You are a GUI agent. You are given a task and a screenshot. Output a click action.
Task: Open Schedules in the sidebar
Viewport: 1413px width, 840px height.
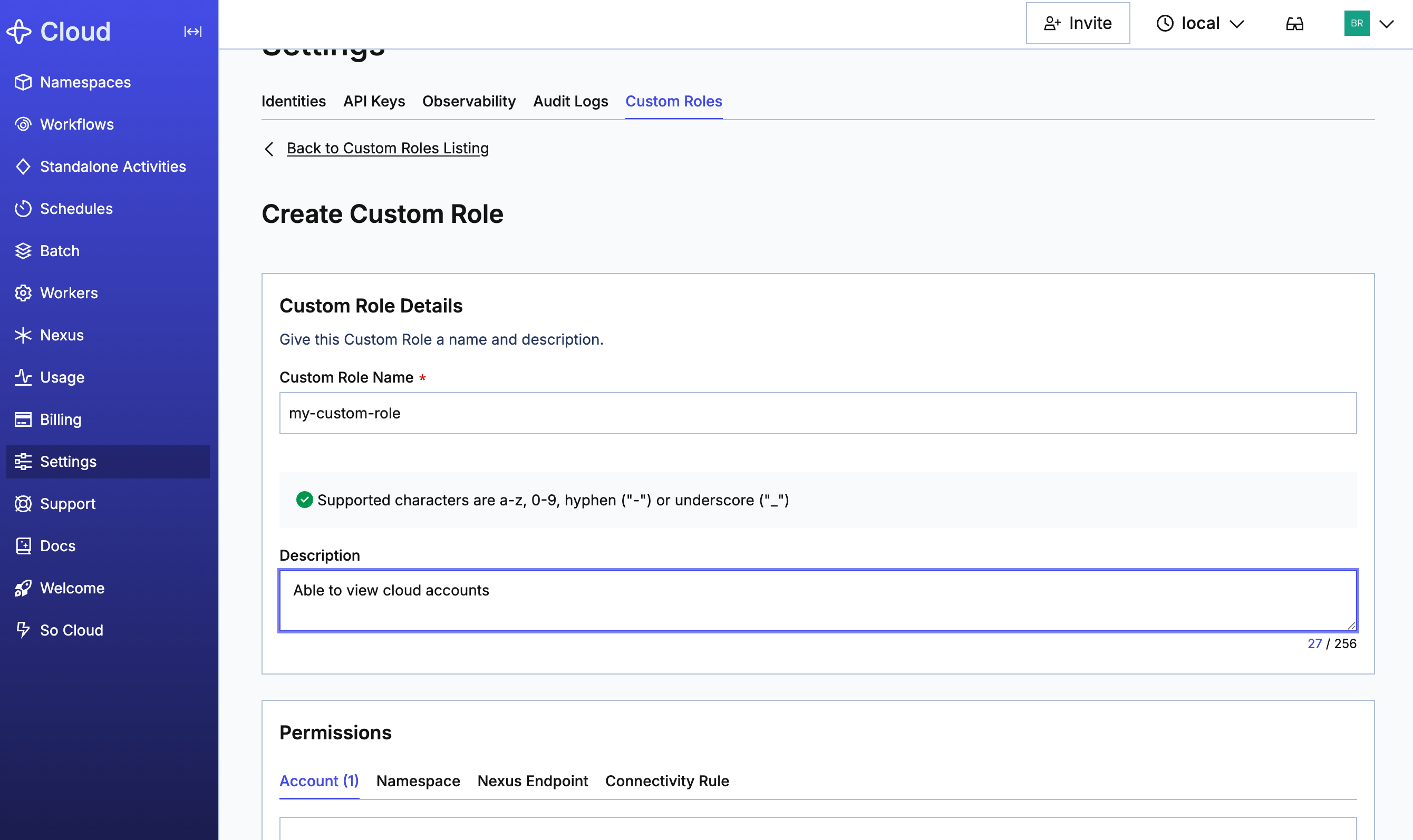point(108,209)
